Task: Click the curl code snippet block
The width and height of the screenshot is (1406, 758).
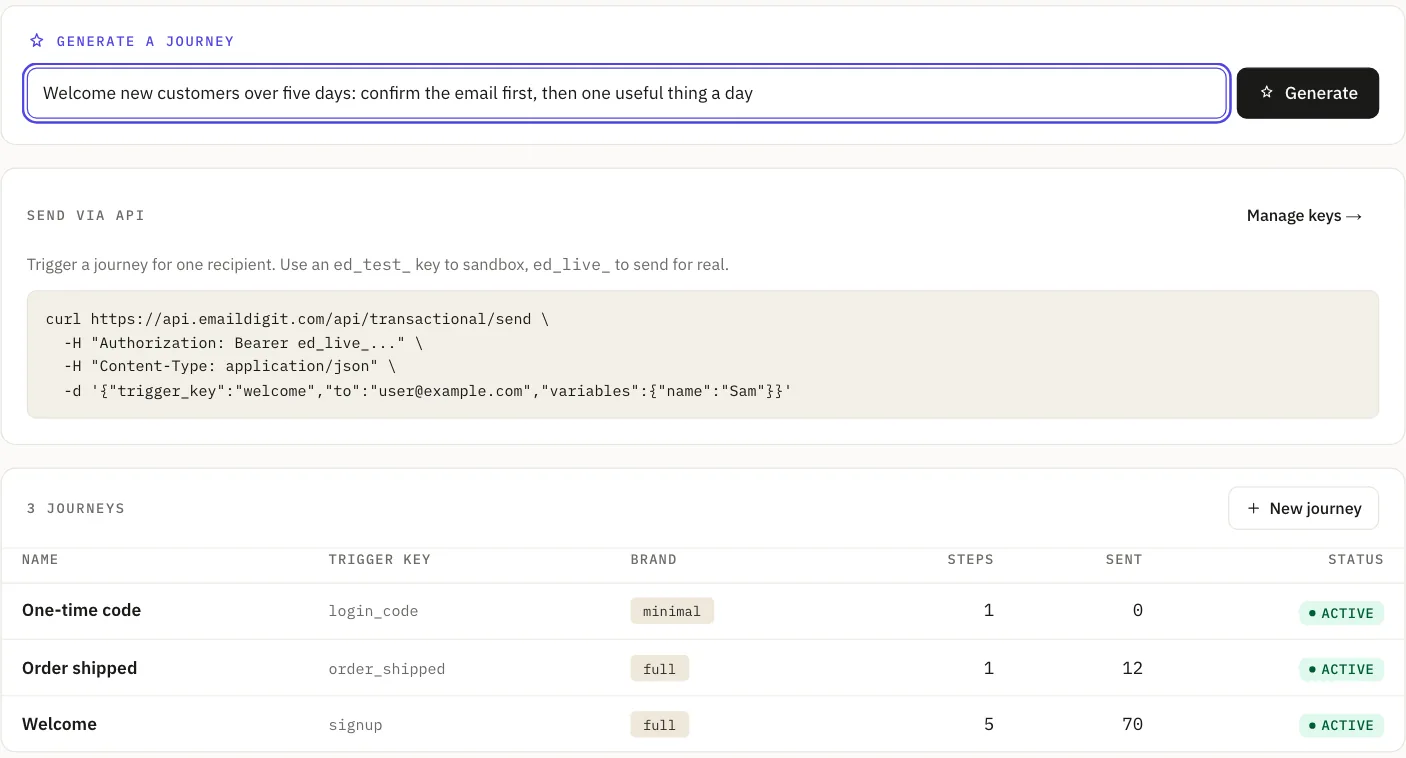Action: click(703, 354)
